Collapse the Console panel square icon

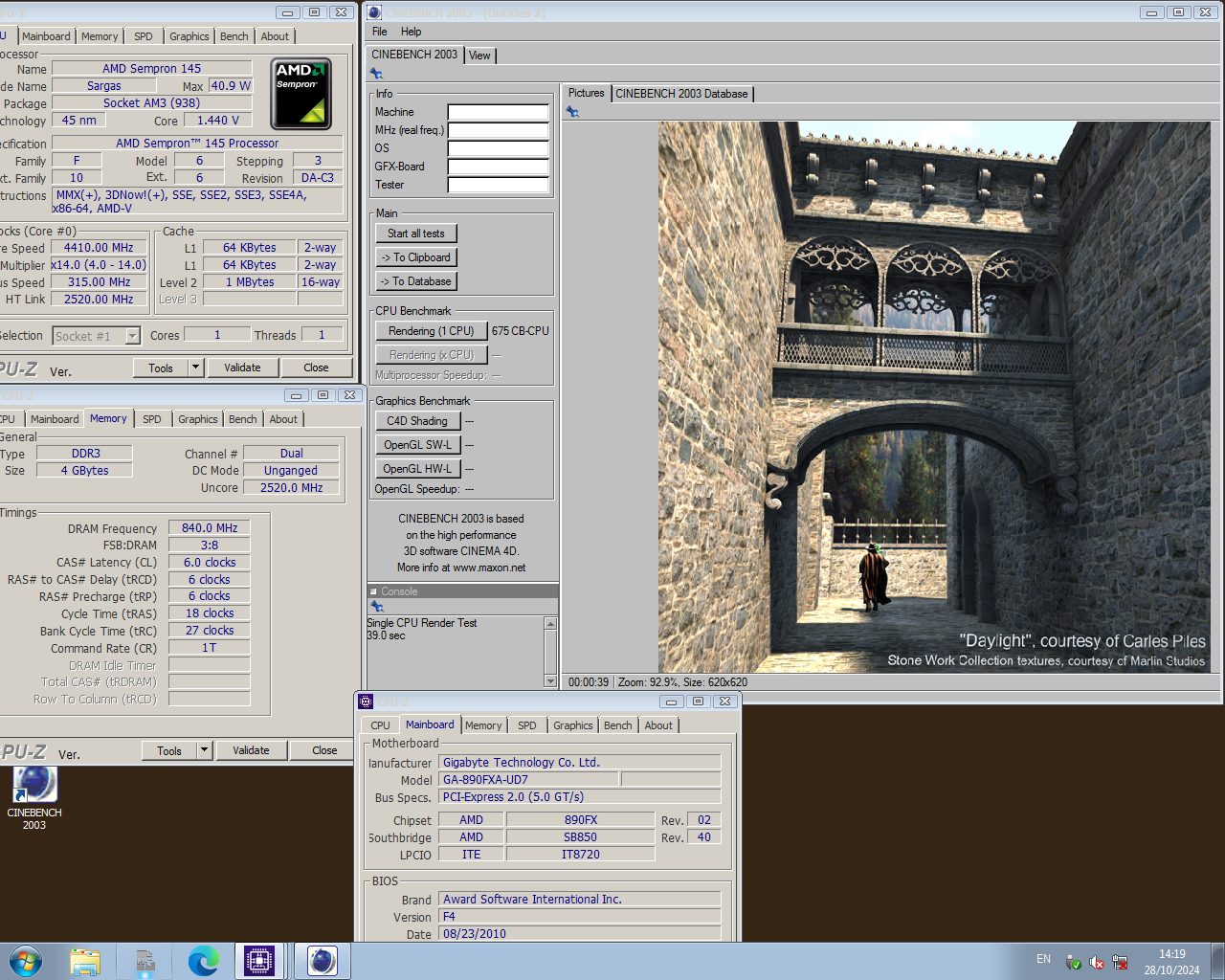373,591
